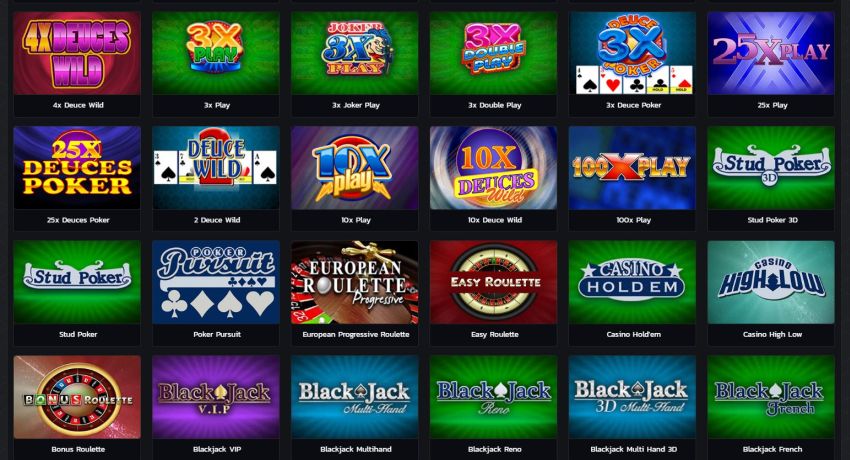Launch the 2 Deuce Wild game tile
The height and width of the screenshot is (460, 850).
click(216, 168)
